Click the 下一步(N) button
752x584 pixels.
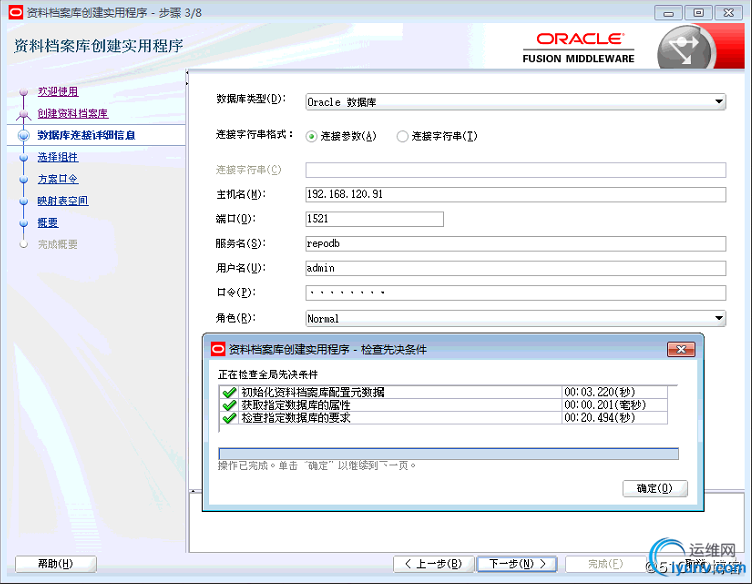[x=517, y=564]
